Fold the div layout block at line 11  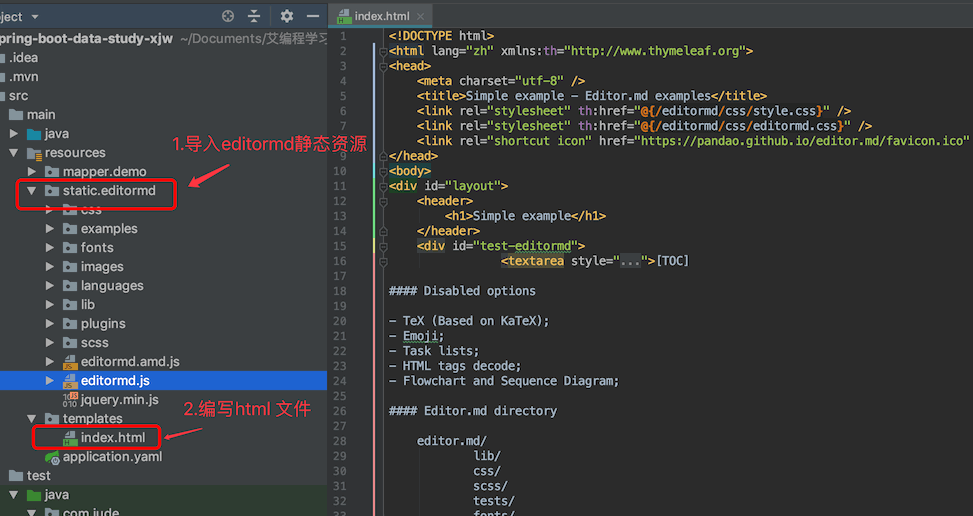coord(383,187)
